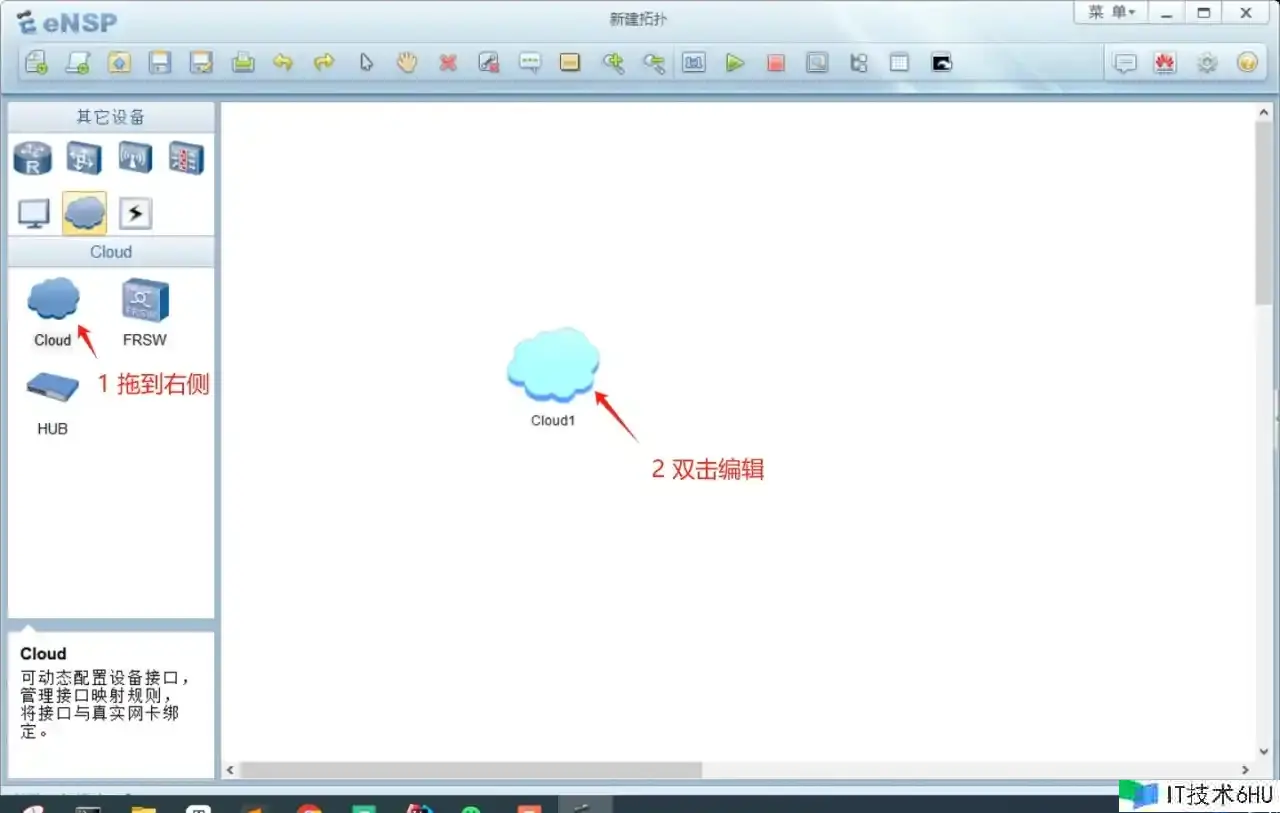The image size is (1280, 813).
Task: Click the red X delete tool
Action: tap(448, 63)
